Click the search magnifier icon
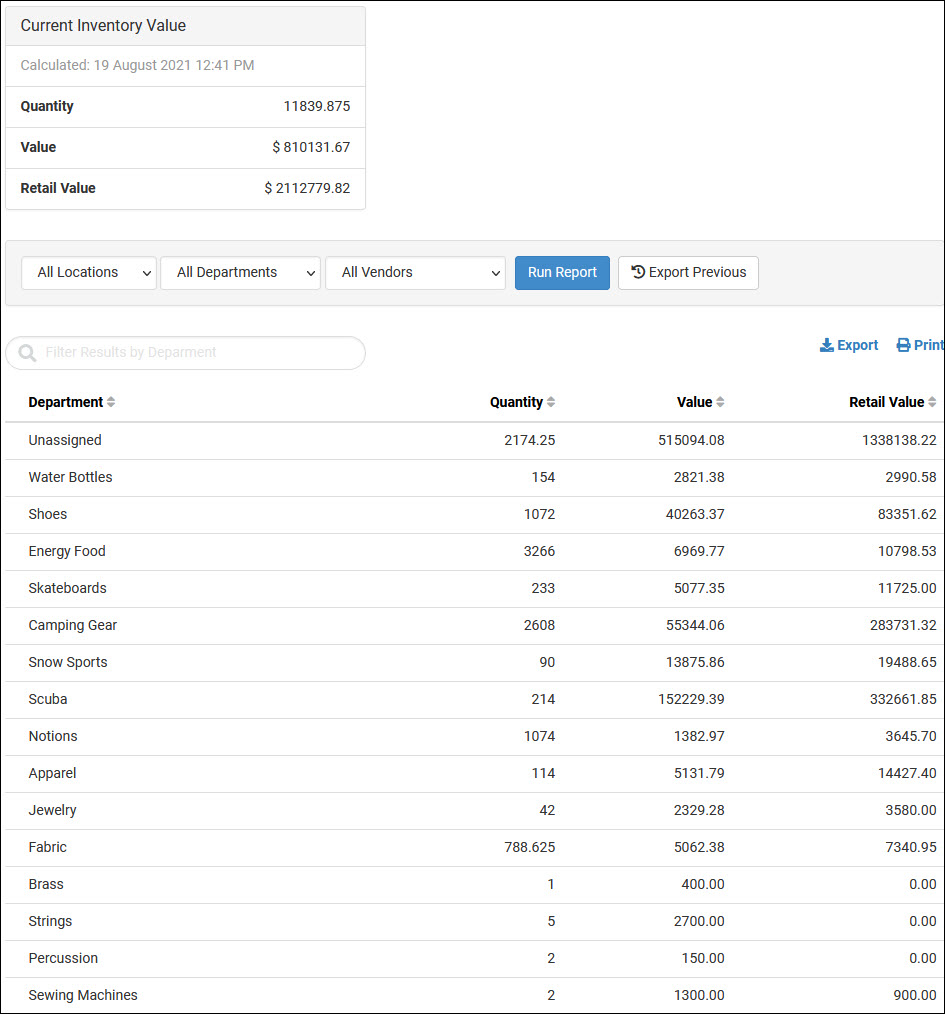The height and width of the screenshot is (1014, 945). [x=26, y=353]
